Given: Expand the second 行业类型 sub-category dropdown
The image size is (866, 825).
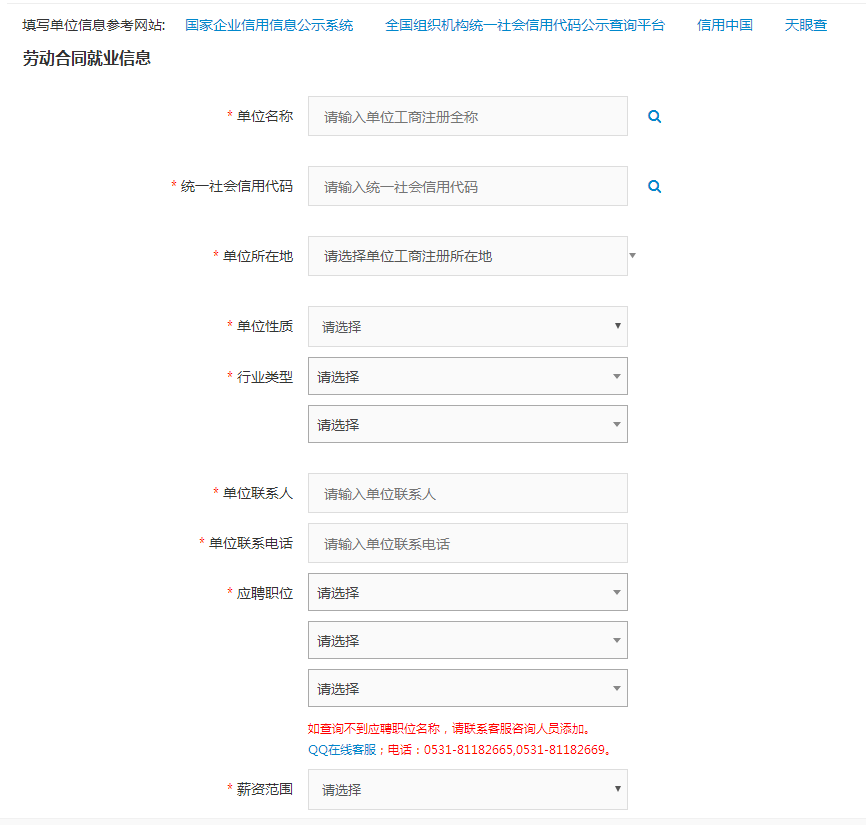Looking at the screenshot, I should coord(467,425).
